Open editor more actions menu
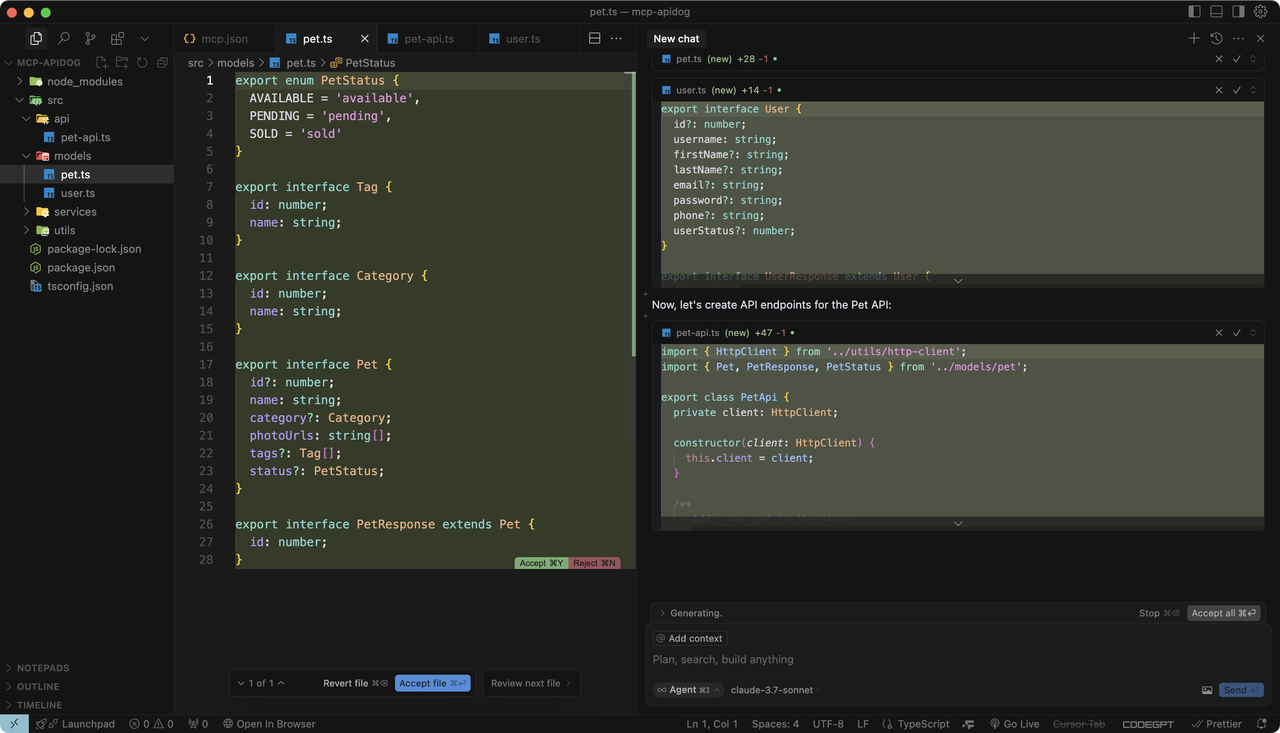This screenshot has width=1280, height=733. pos(616,38)
